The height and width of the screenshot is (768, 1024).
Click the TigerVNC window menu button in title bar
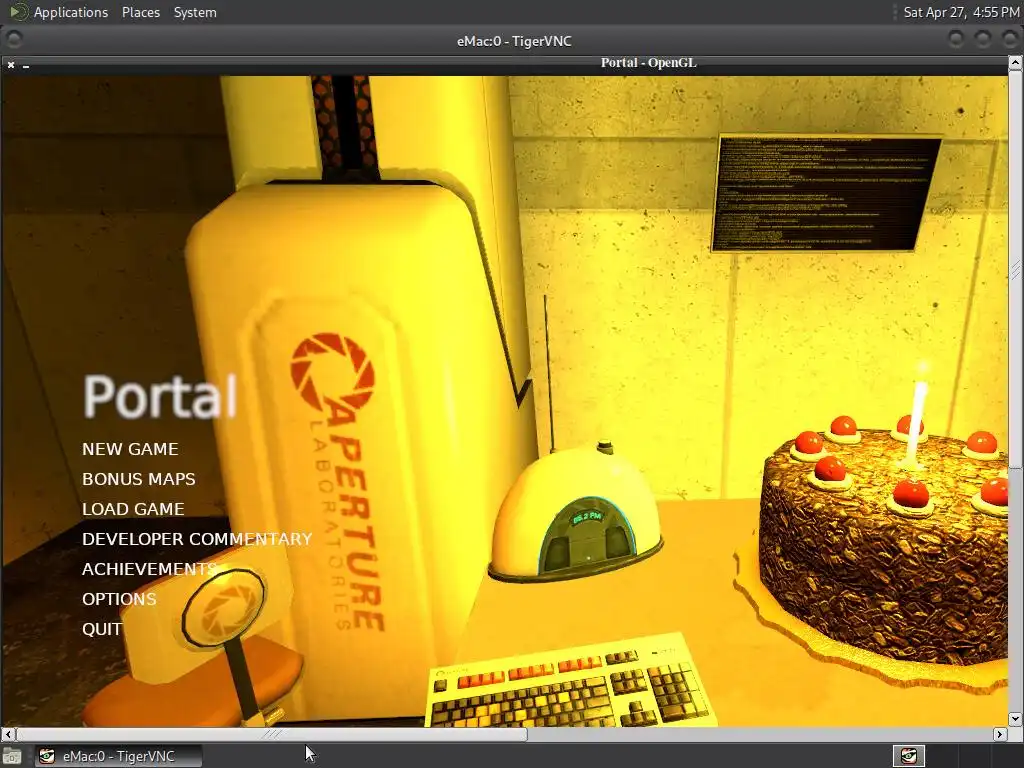pyautogui.click(x=14, y=40)
